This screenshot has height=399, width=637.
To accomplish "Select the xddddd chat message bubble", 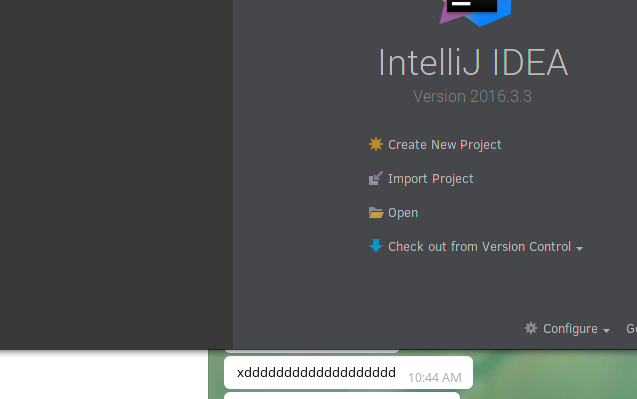I will tap(348, 372).
